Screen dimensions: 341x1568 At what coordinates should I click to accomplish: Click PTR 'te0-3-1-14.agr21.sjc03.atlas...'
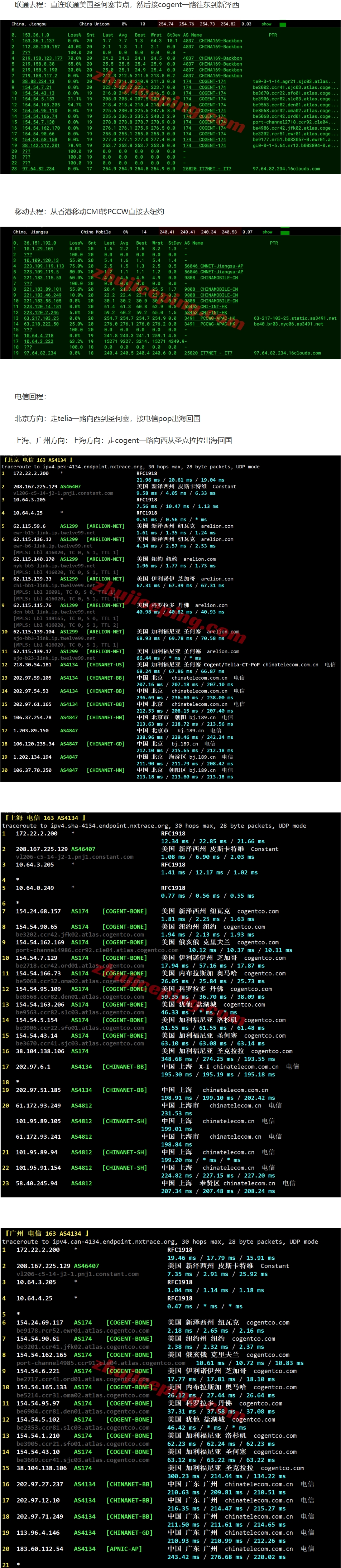(x=294, y=81)
